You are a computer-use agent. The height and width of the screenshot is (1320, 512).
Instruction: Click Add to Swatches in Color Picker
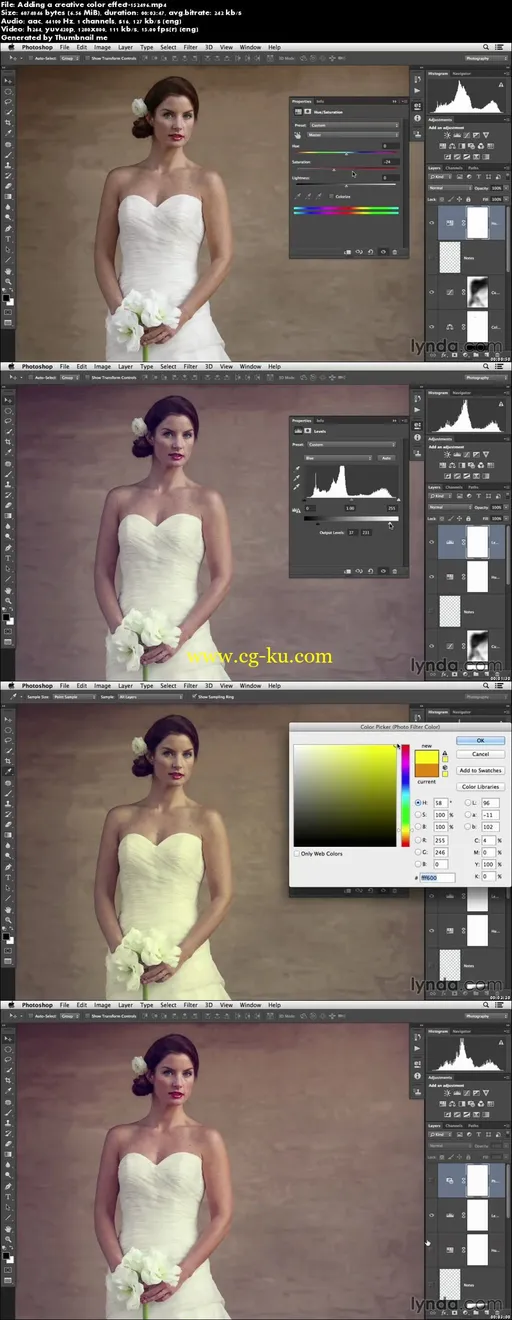(480, 770)
